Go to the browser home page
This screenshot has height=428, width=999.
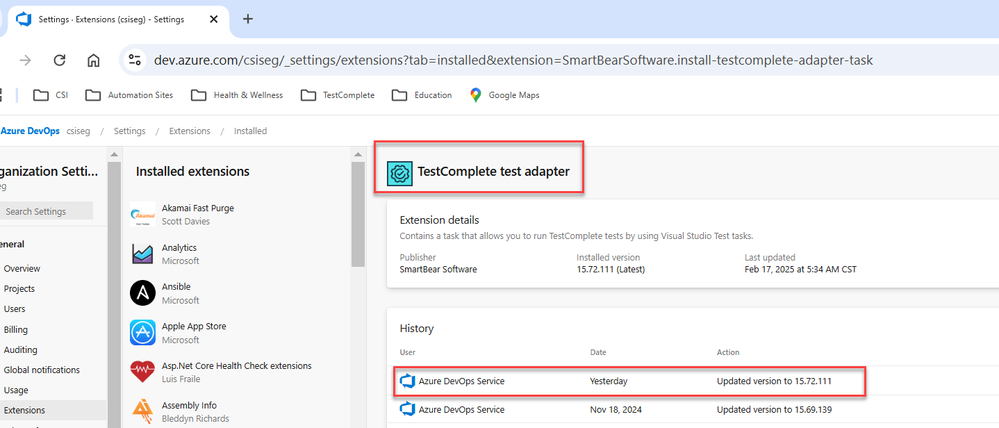94,61
